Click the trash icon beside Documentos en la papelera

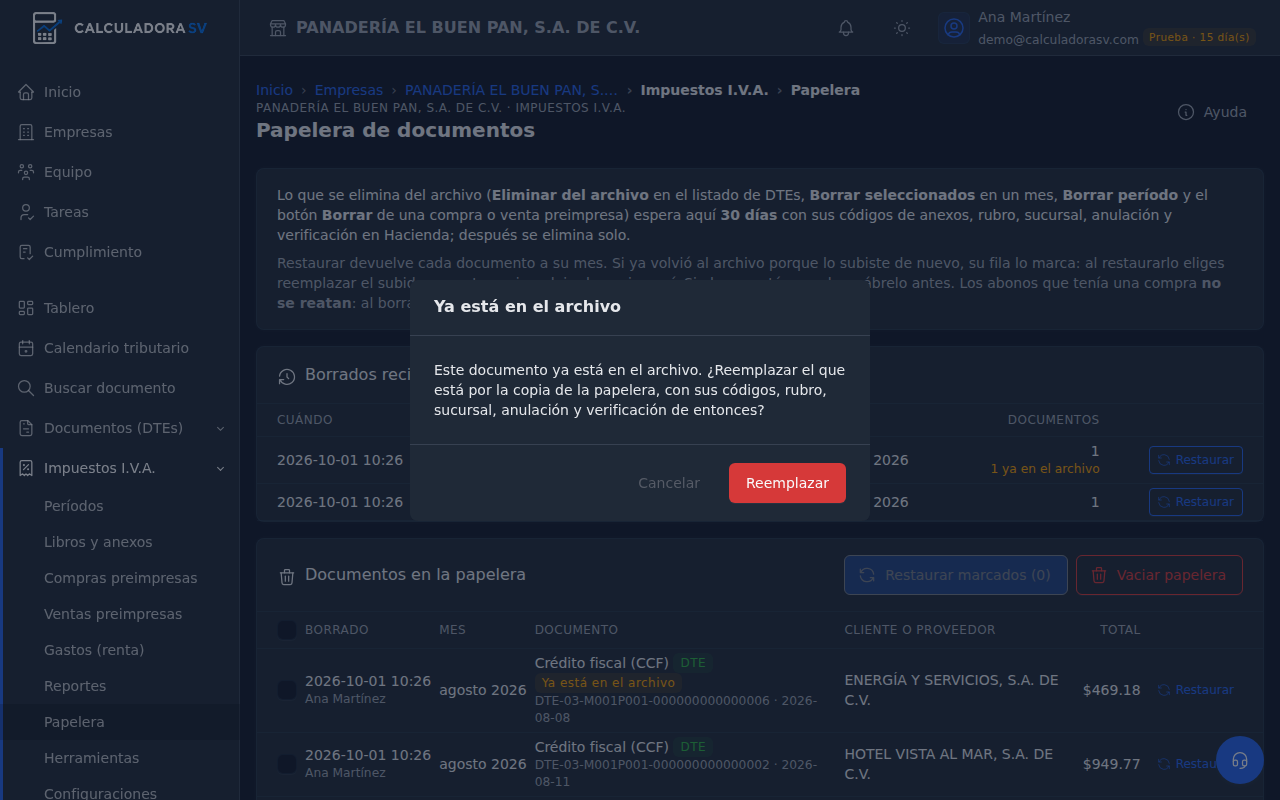tap(287, 576)
